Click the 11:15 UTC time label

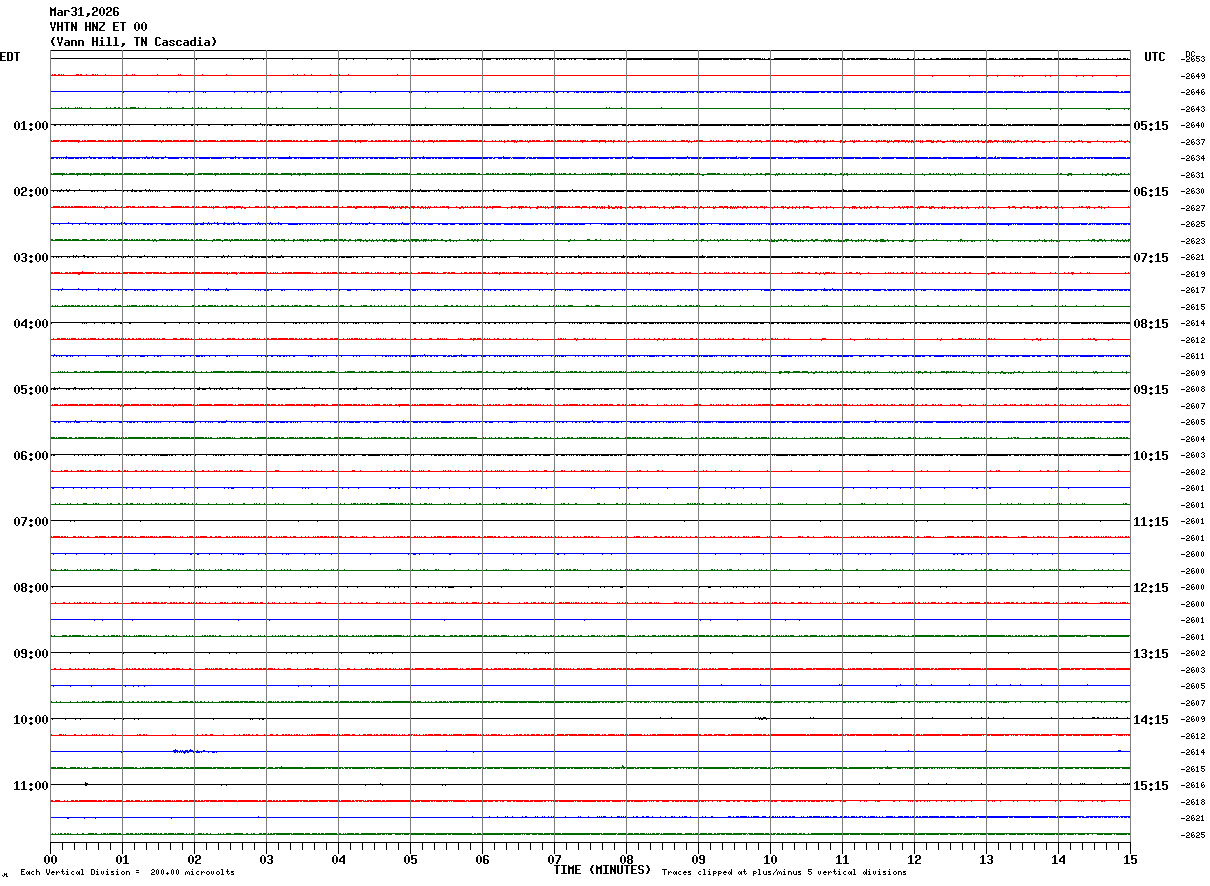[1150, 522]
